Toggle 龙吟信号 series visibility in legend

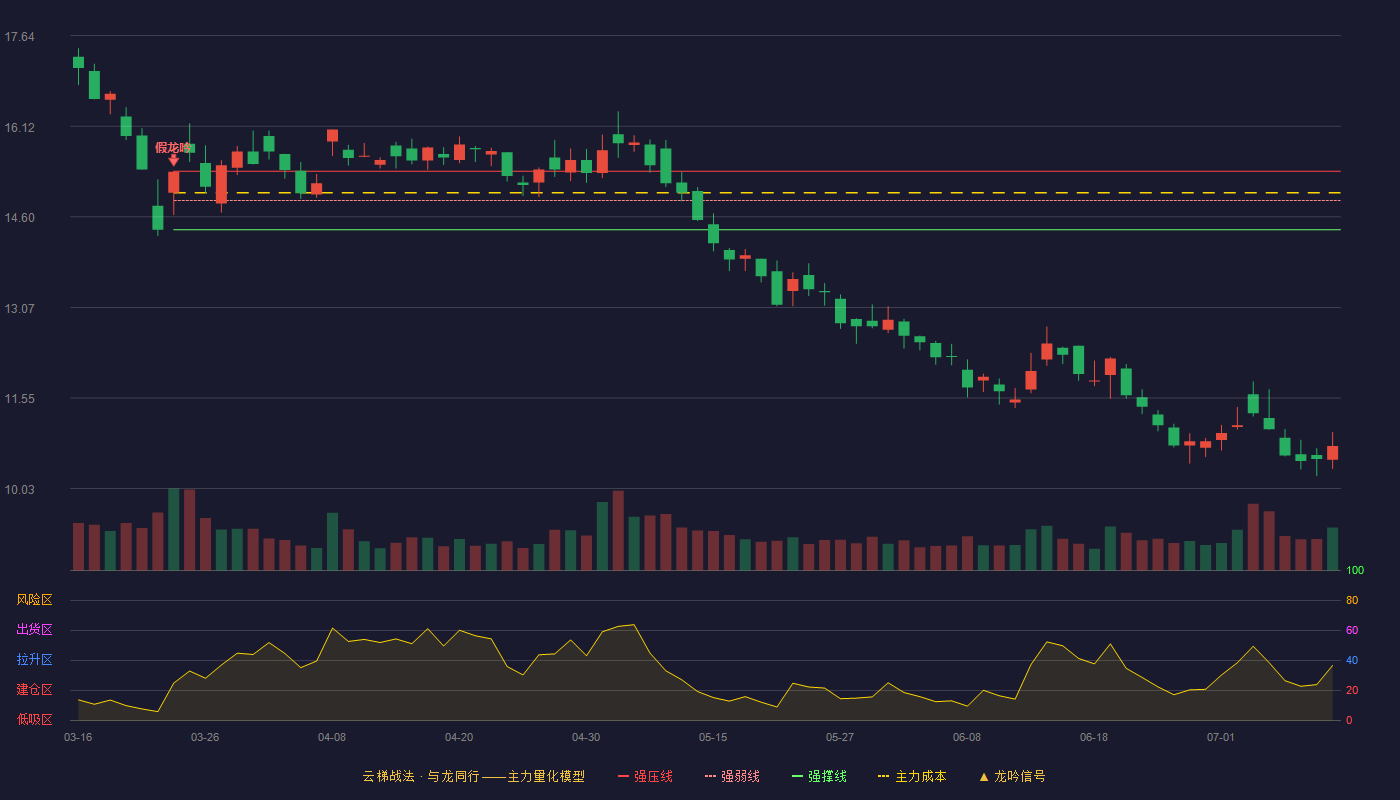click(x=1020, y=777)
